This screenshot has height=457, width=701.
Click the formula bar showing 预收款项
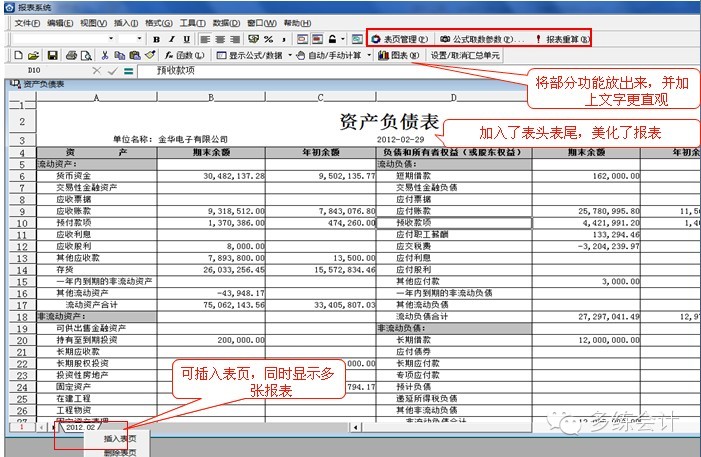click(x=418, y=71)
